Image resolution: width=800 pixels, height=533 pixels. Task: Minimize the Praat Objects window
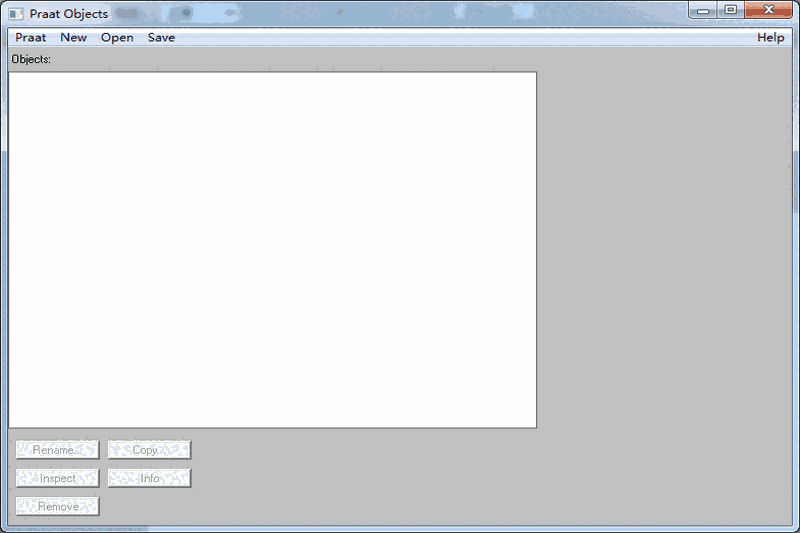703,10
